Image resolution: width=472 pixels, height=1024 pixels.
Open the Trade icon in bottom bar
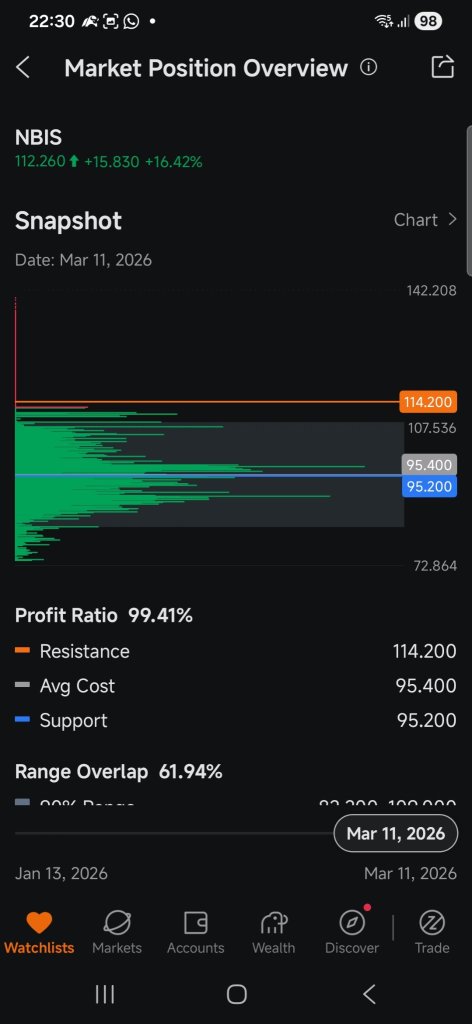coord(432,923)
